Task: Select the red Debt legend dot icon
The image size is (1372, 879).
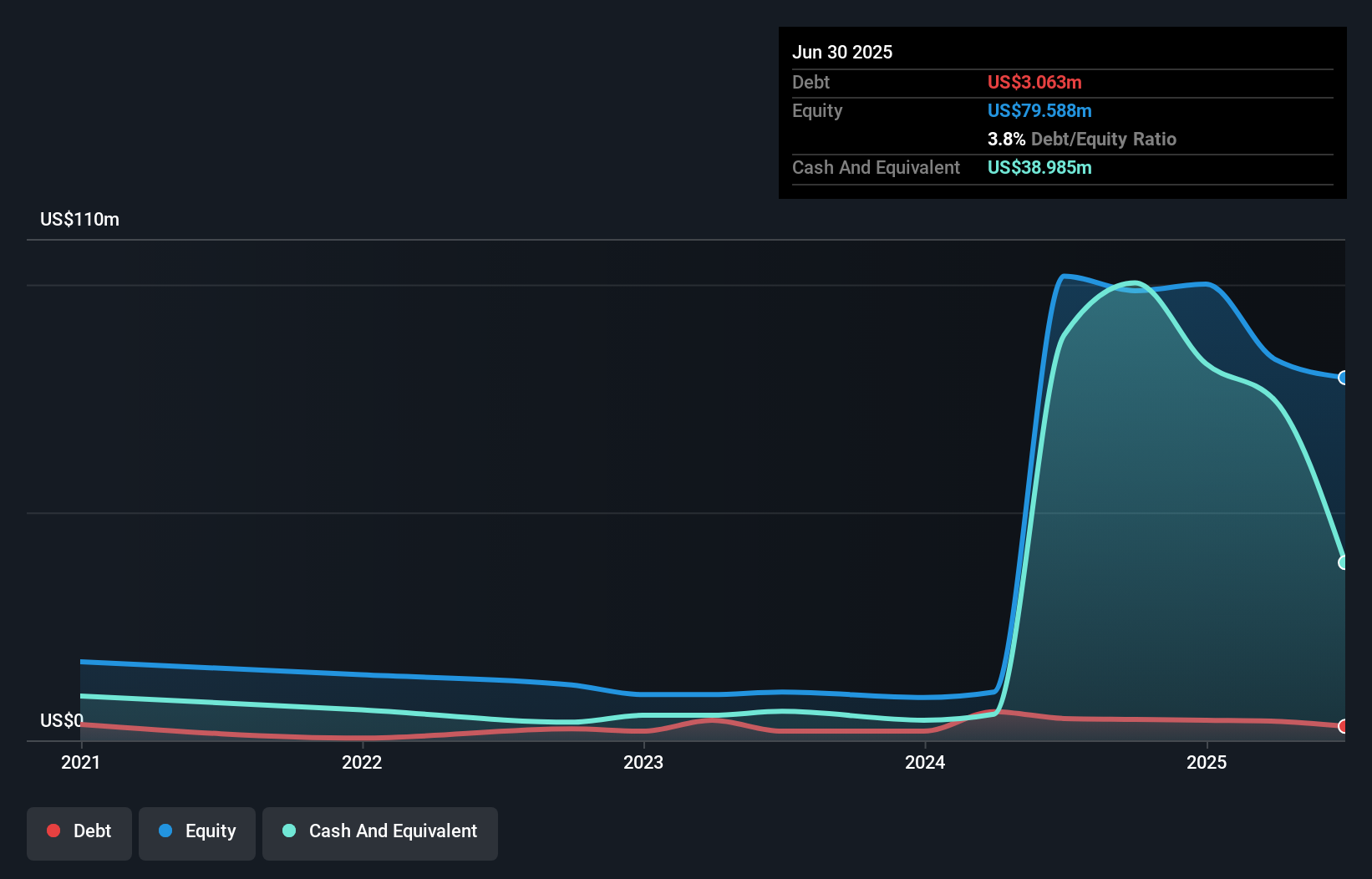Action: 53,831
